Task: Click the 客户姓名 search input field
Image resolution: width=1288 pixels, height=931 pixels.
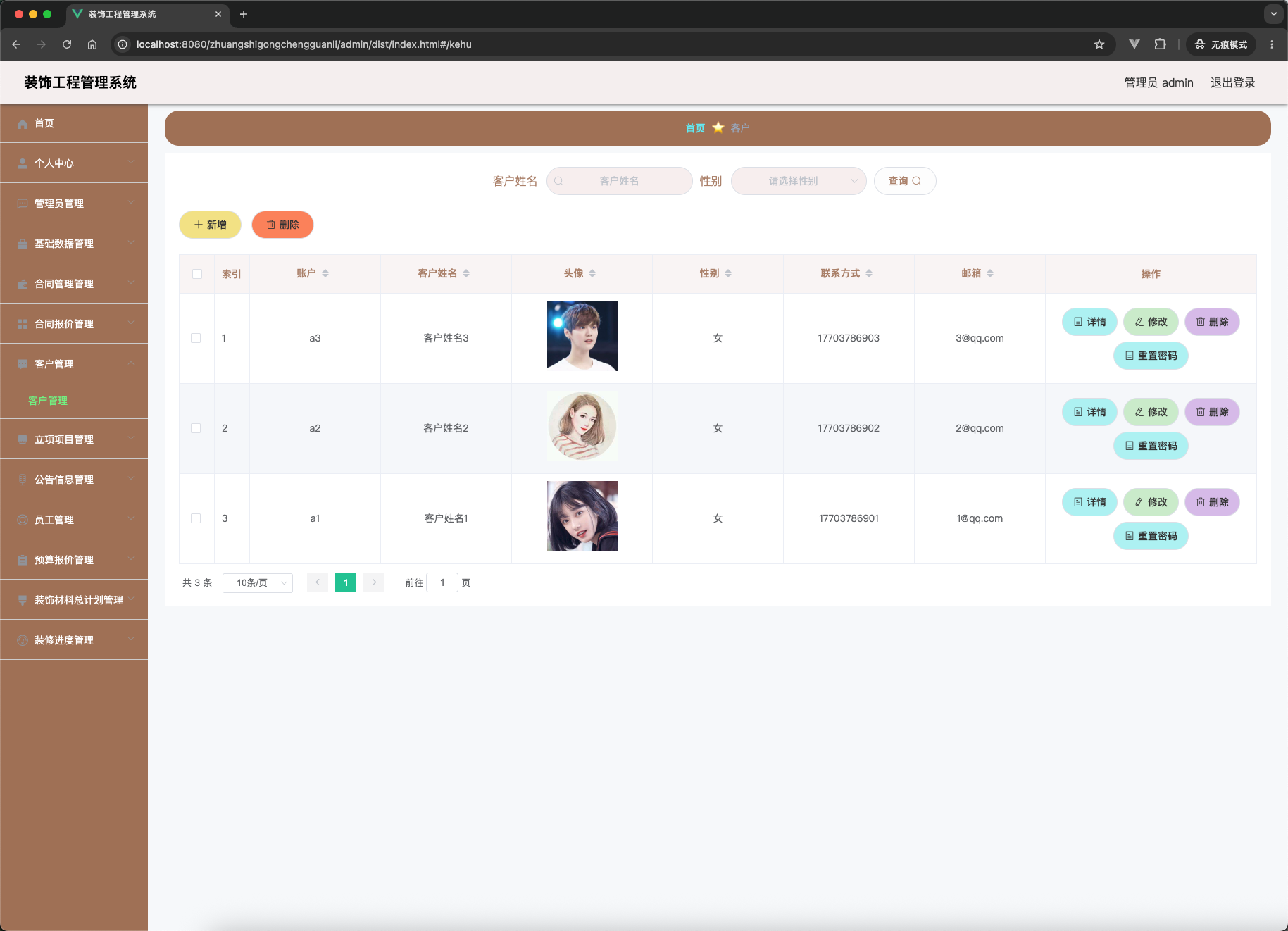Action: tap(620, 181)
